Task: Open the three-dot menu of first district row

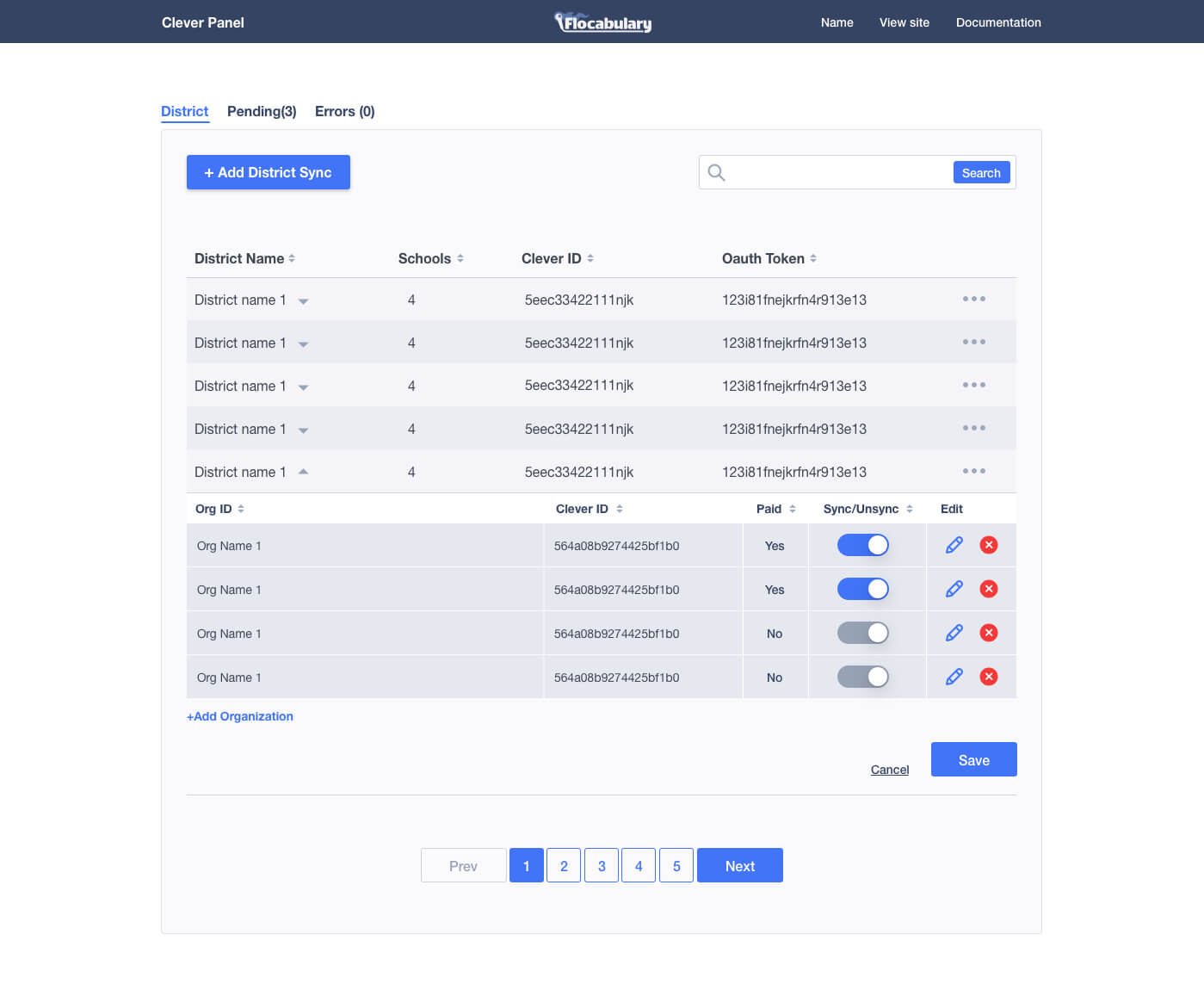Action: (x=974, y=299)
